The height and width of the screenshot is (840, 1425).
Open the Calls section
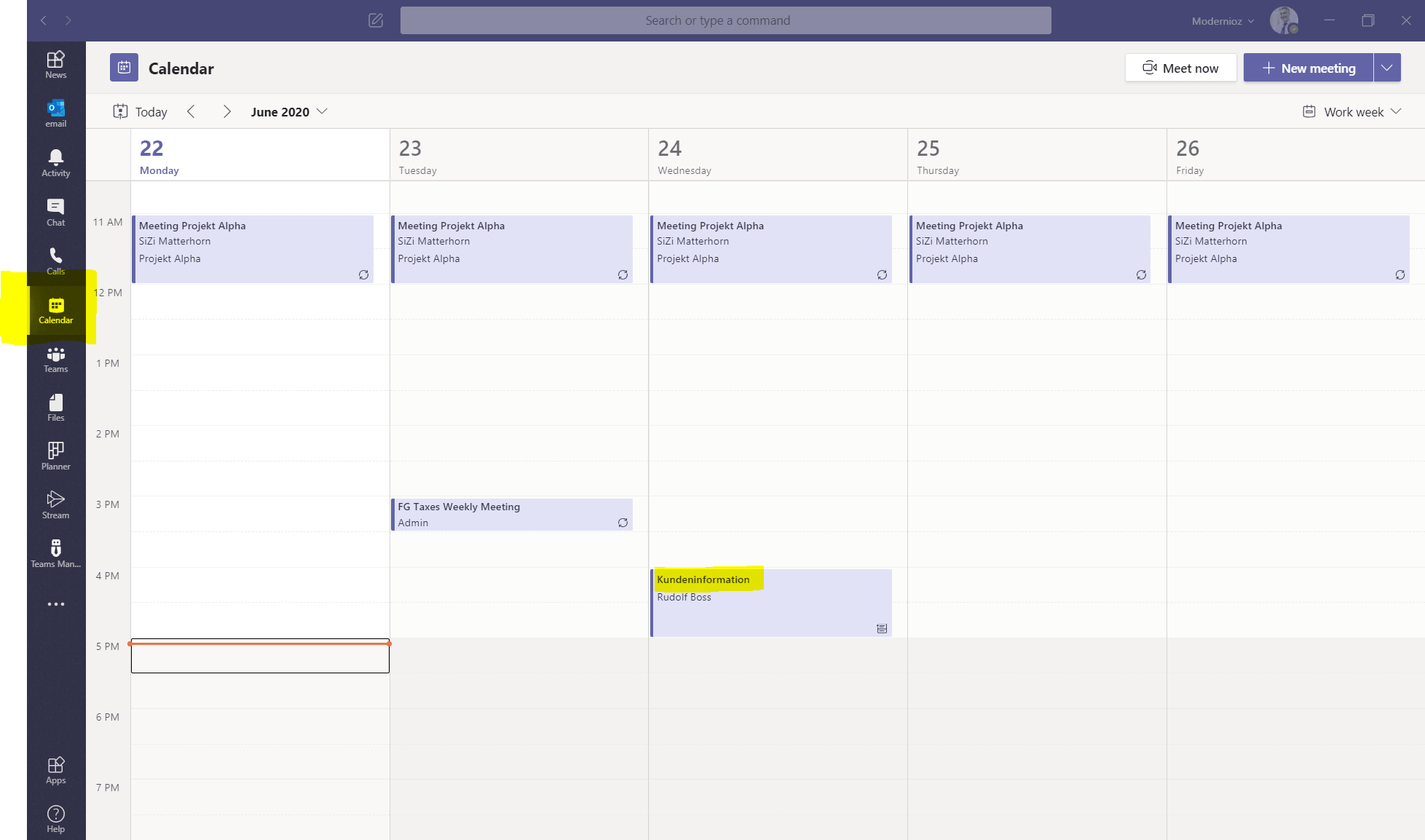(56, 261)
